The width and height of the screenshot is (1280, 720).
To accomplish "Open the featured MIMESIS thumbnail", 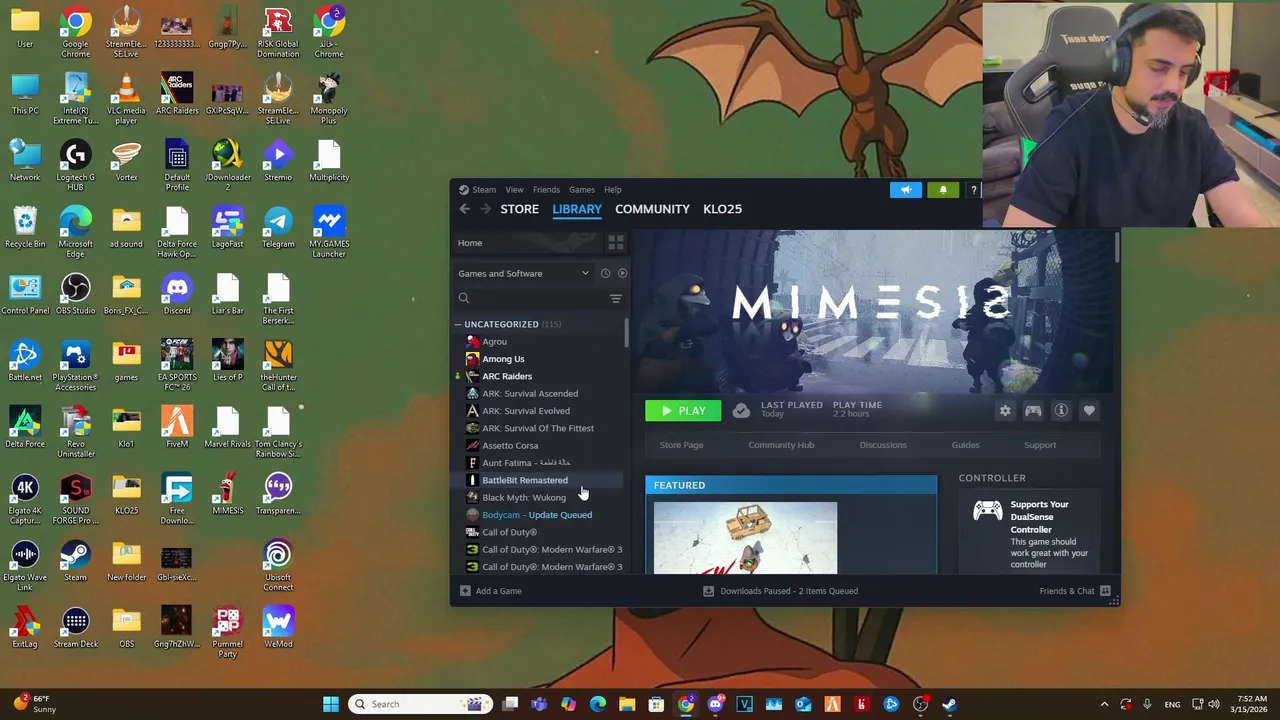I will pos(745,538).
